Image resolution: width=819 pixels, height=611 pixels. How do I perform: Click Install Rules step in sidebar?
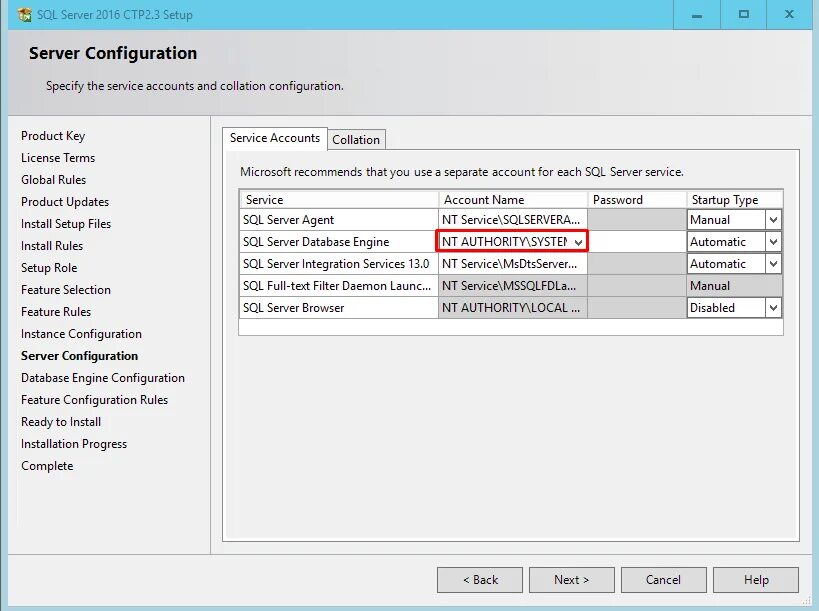[x=52, y=245]
